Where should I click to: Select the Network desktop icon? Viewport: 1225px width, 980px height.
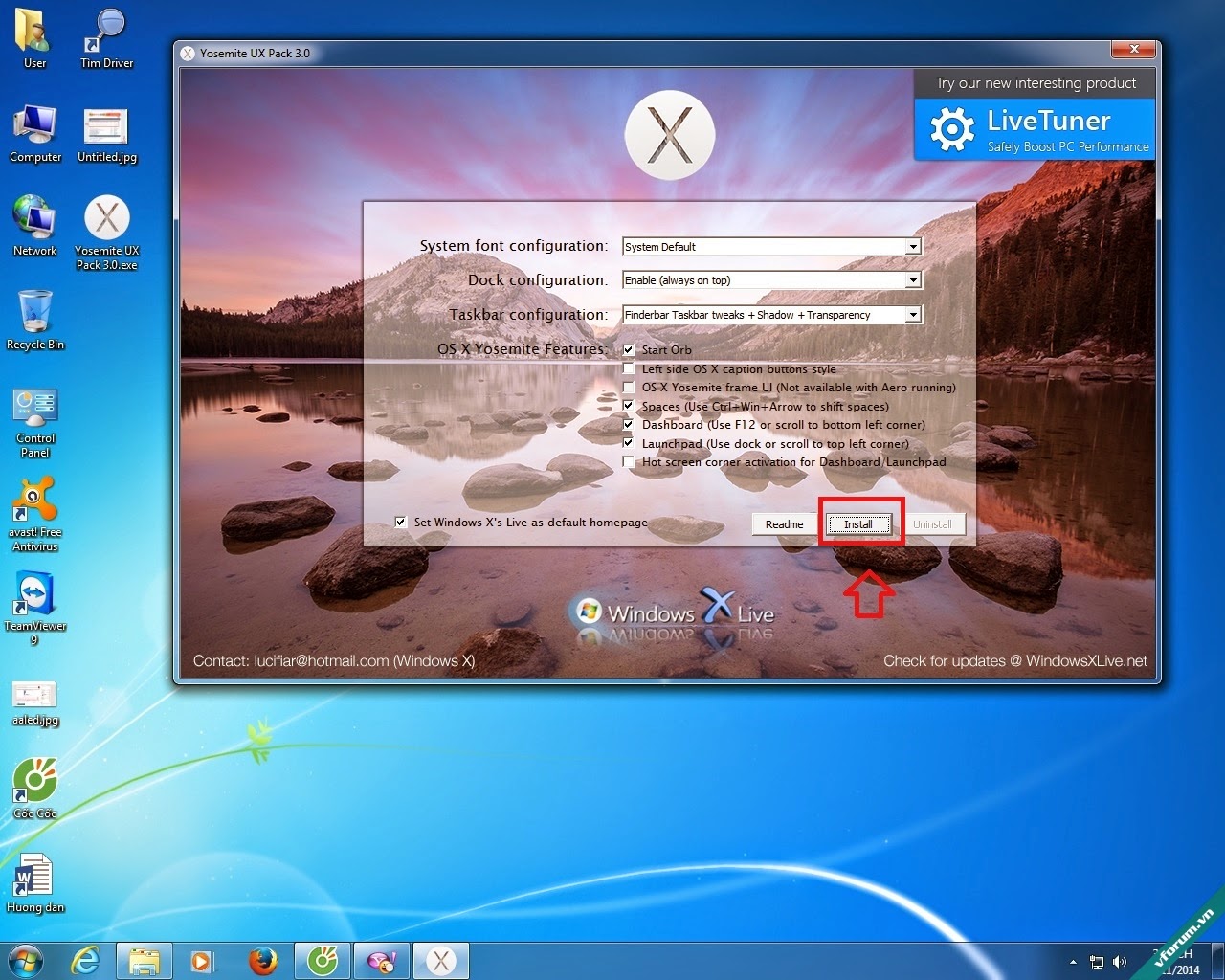35,226
